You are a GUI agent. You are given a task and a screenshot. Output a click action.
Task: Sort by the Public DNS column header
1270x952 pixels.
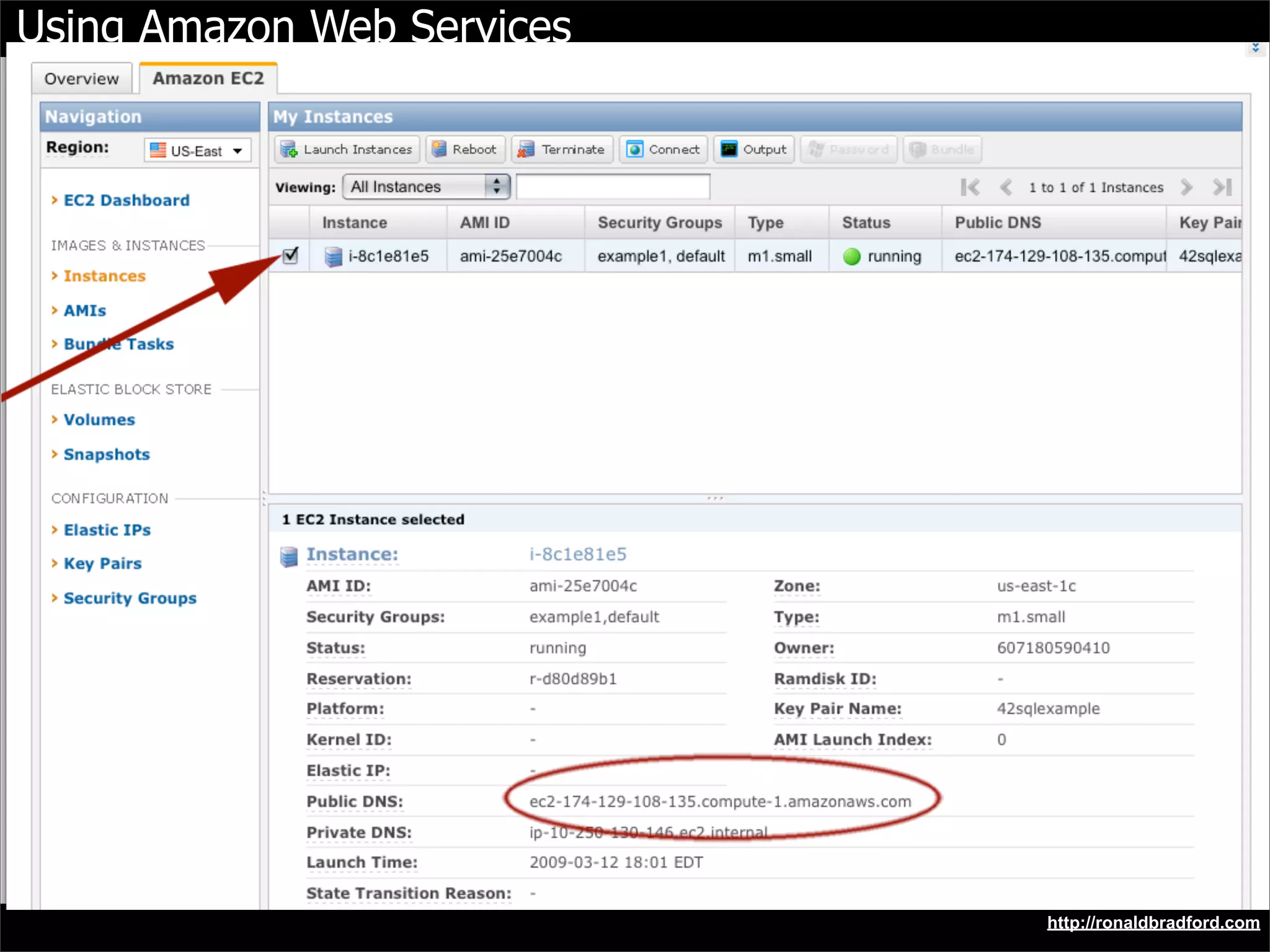(x=1054, y=223)
